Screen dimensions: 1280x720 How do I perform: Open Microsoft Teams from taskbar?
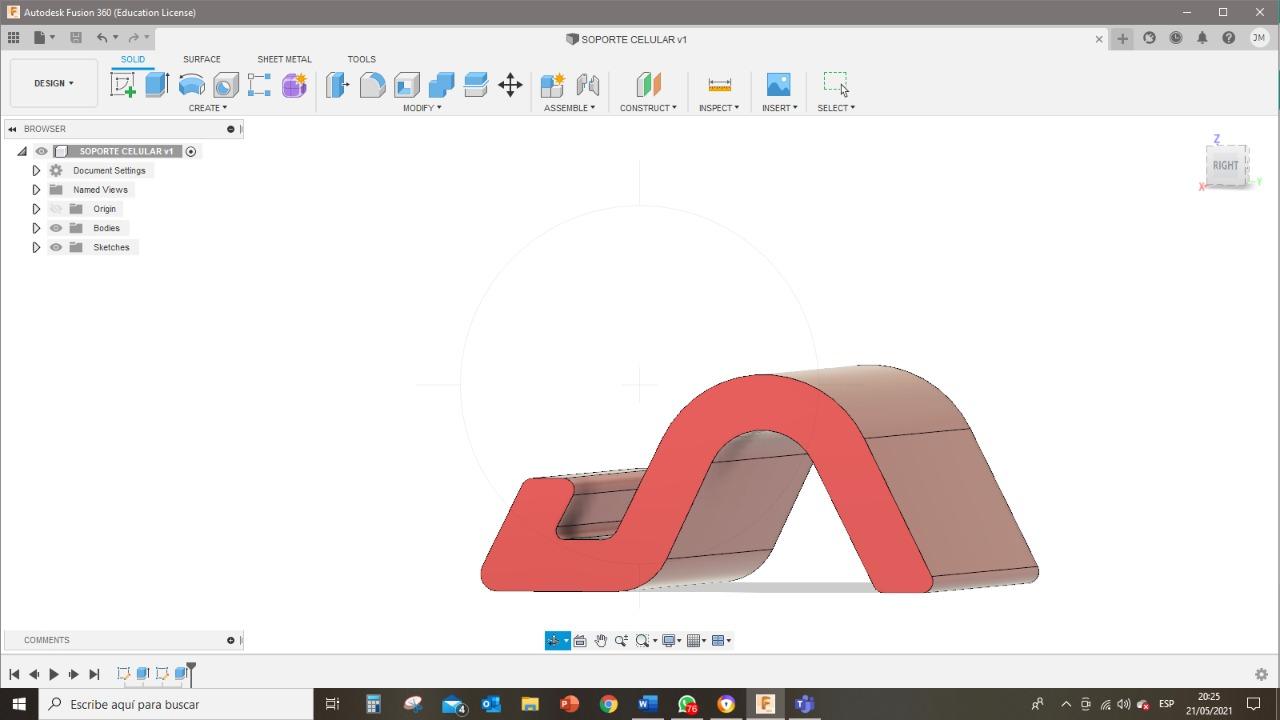[804, 704]
